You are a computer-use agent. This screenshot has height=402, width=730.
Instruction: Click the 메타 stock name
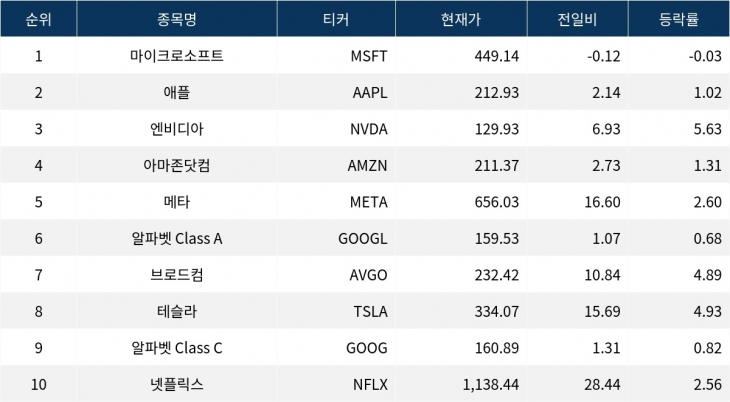coord(177,202)
